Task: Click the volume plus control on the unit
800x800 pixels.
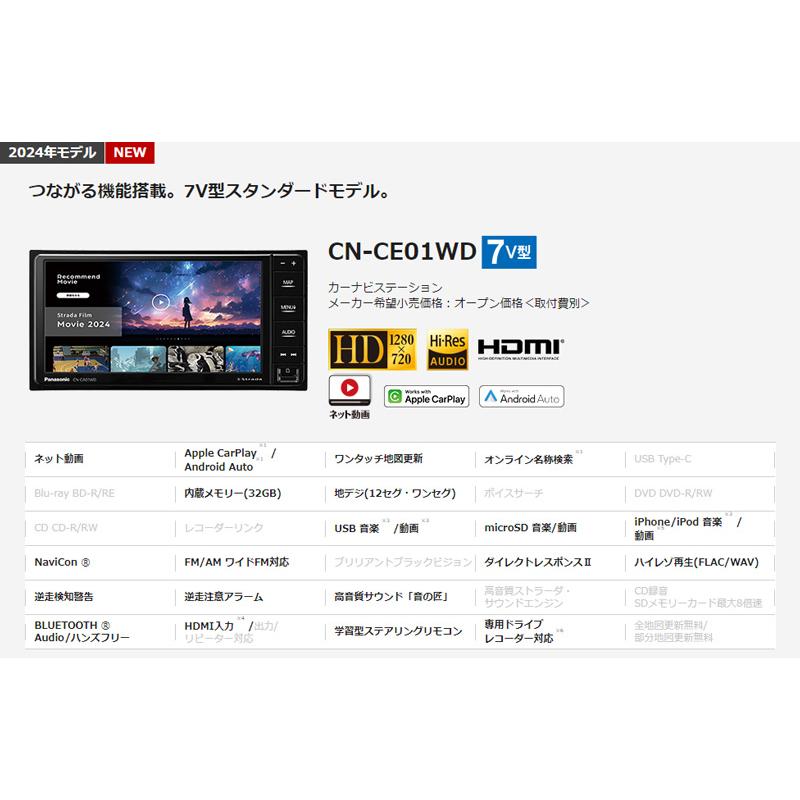Action: pyautogui.click(x=294, y=263)
